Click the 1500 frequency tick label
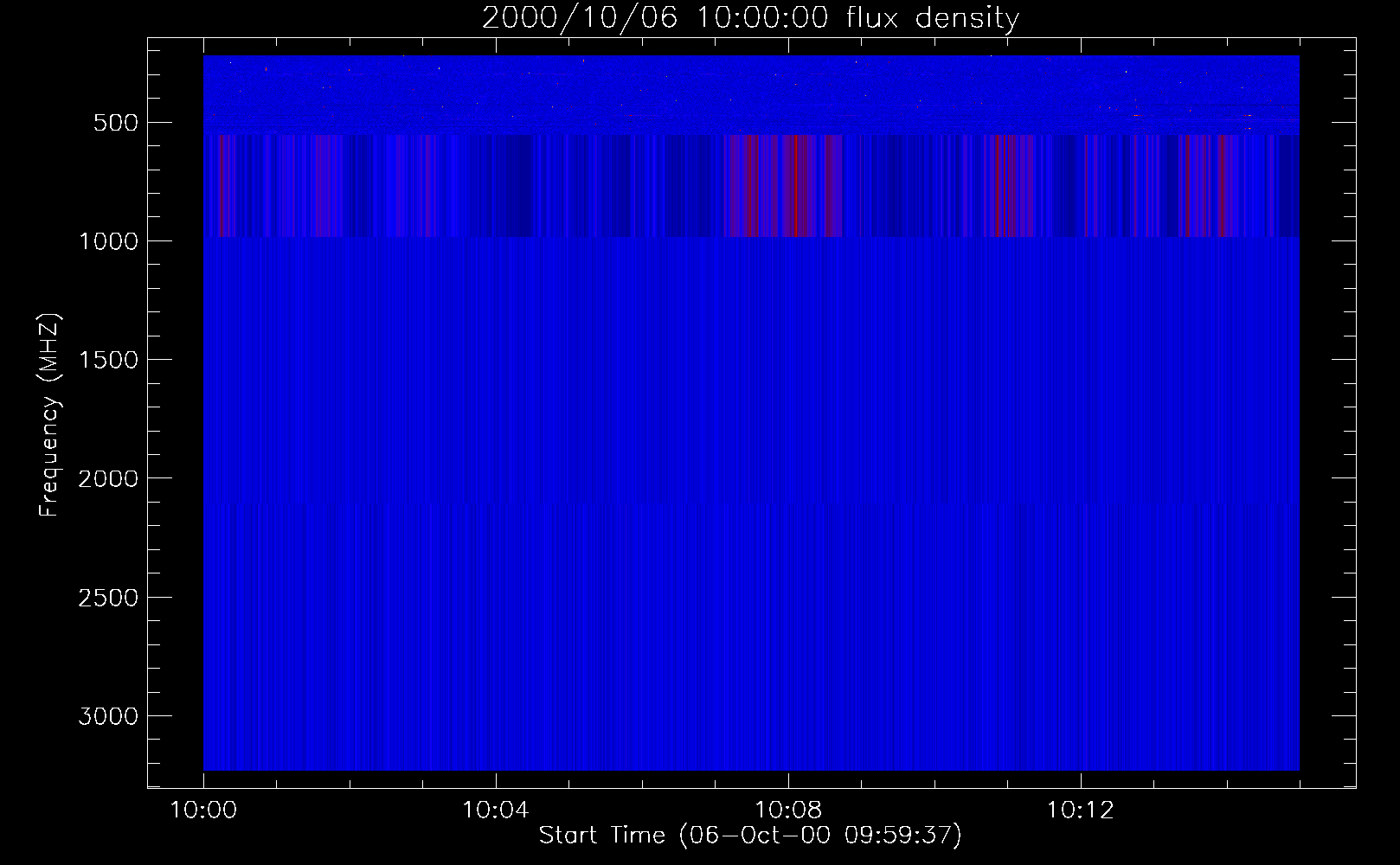The height and width of the screenshot is (865, 1400). [108, 360]
